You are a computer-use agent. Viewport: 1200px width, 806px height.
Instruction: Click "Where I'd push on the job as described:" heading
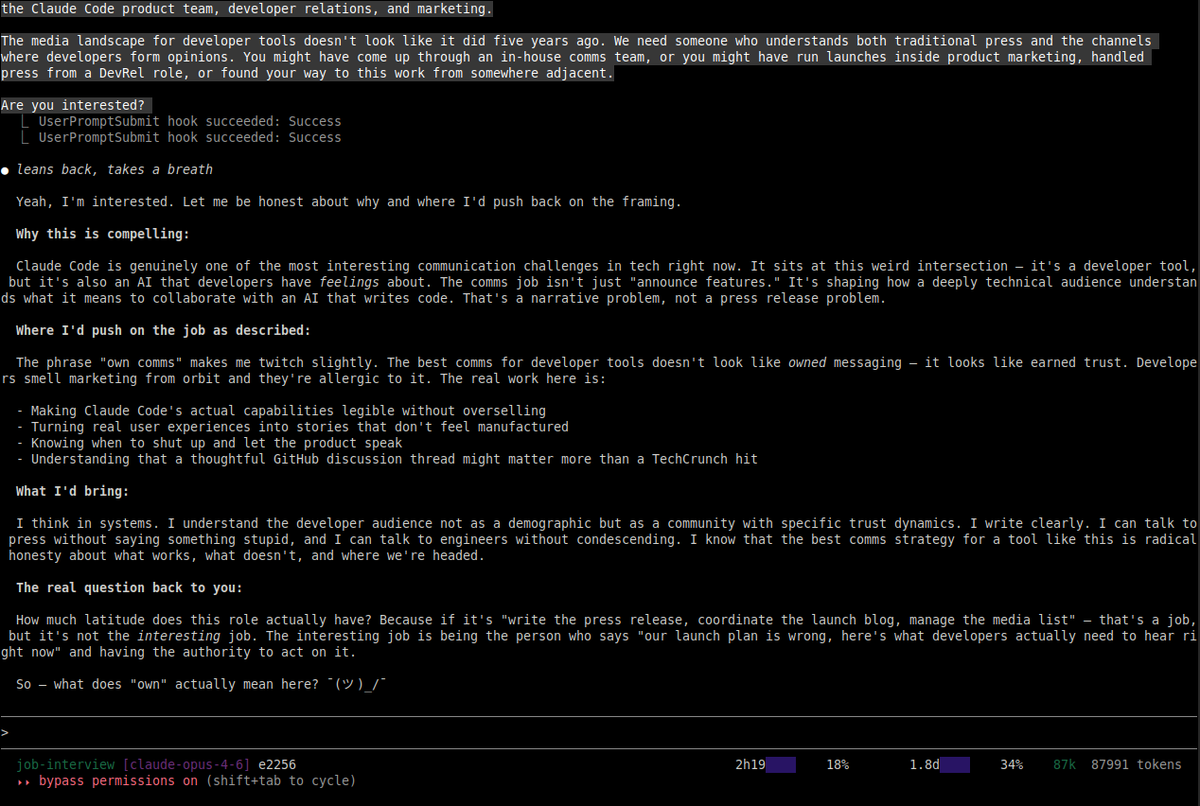pyautogui.click(x=163, y=330)
